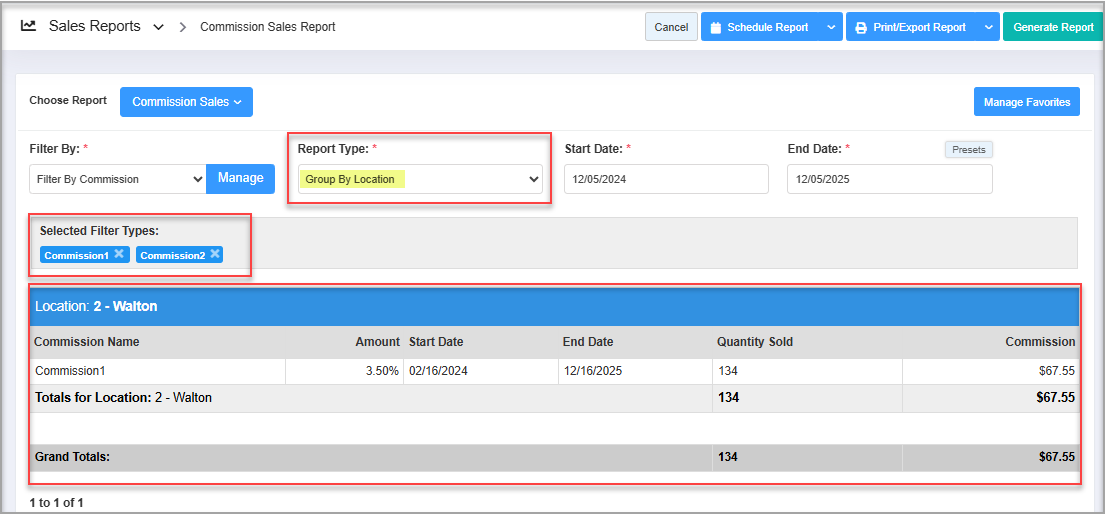
Task: Remove the Commission2 filter tag
Action: [x=215, y=254]
